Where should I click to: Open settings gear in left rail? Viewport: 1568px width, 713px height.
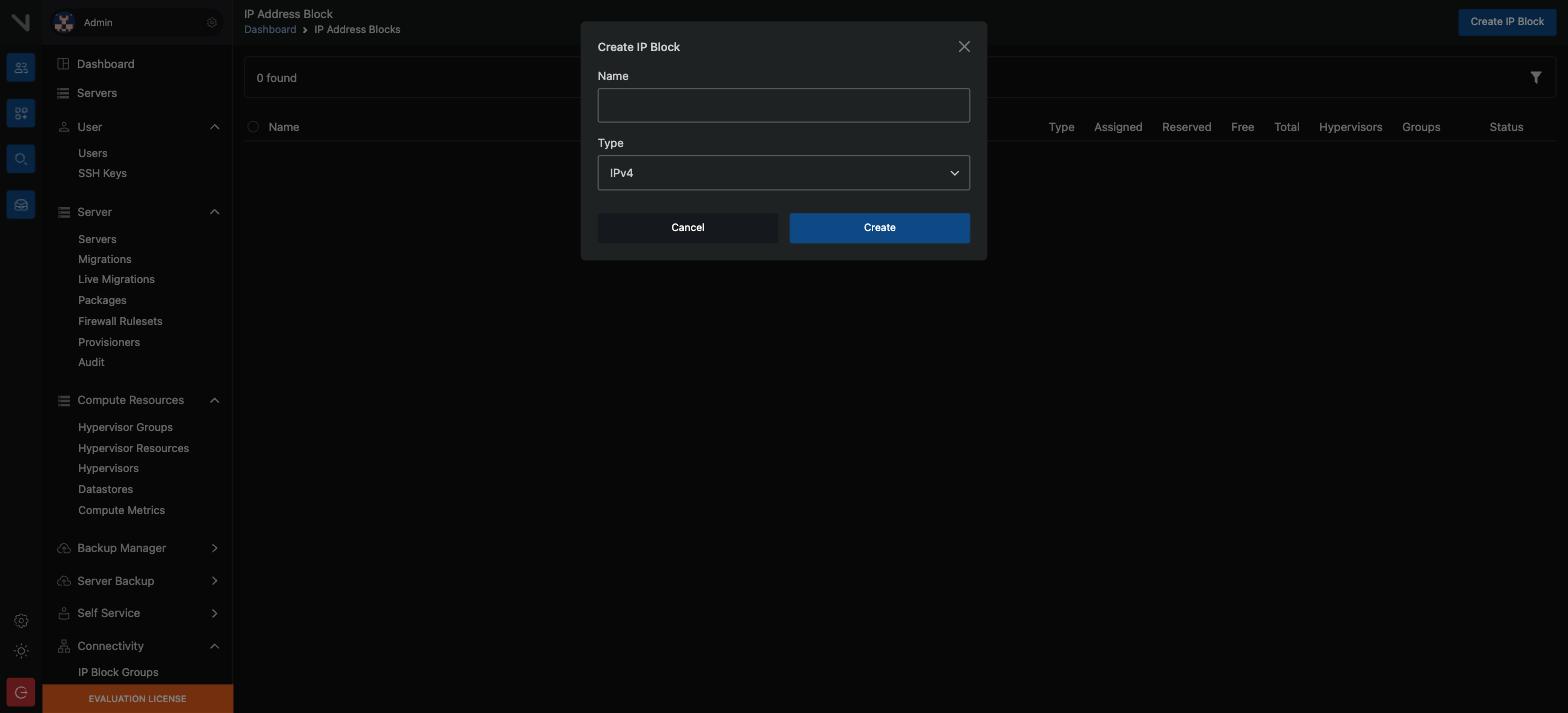click(x=21, y=621)
